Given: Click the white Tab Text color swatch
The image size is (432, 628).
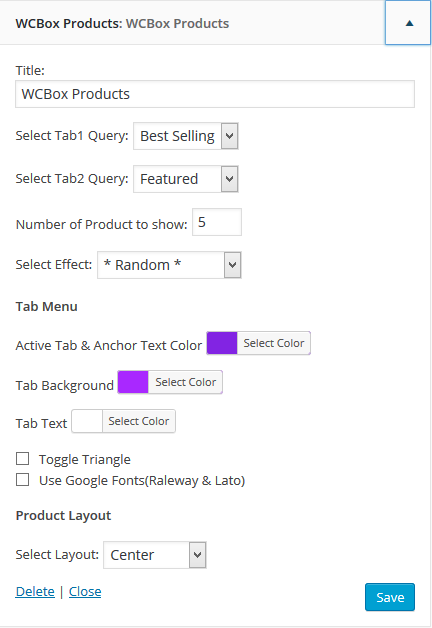Looking at the screenshot, I should pos(87,421).
